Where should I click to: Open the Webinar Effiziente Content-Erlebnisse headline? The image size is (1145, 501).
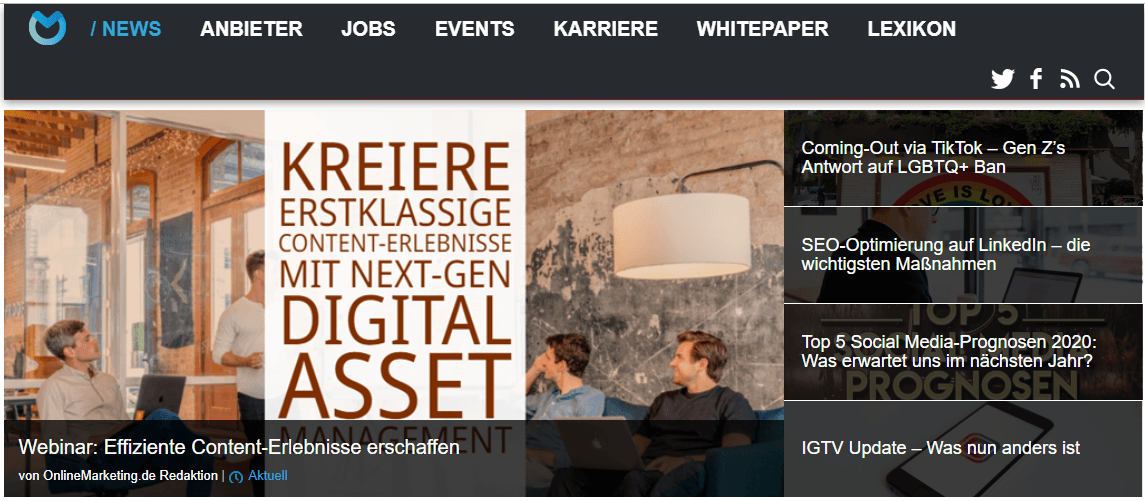pos(239,447)
